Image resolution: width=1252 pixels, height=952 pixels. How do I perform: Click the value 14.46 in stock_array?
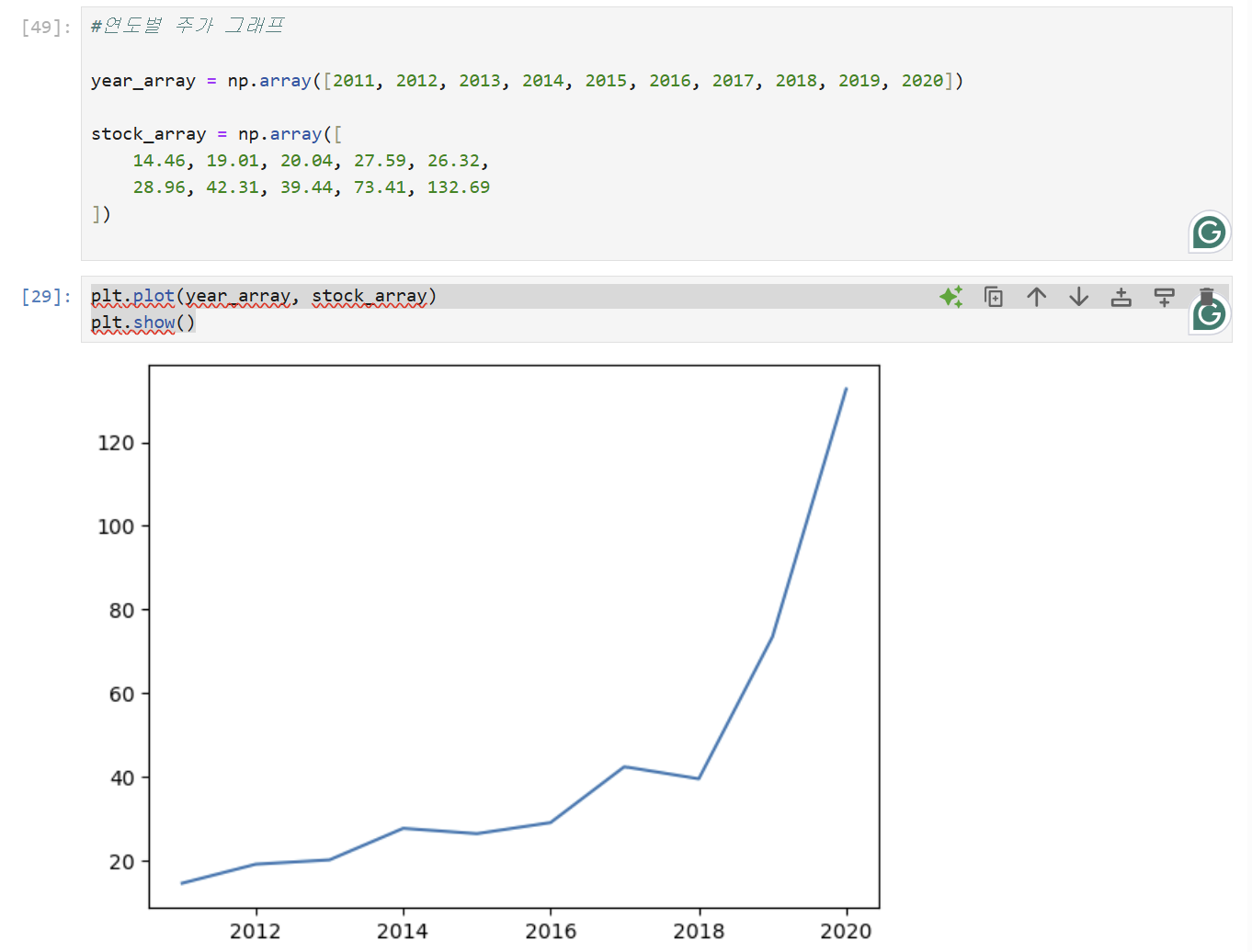pos(159,161)
